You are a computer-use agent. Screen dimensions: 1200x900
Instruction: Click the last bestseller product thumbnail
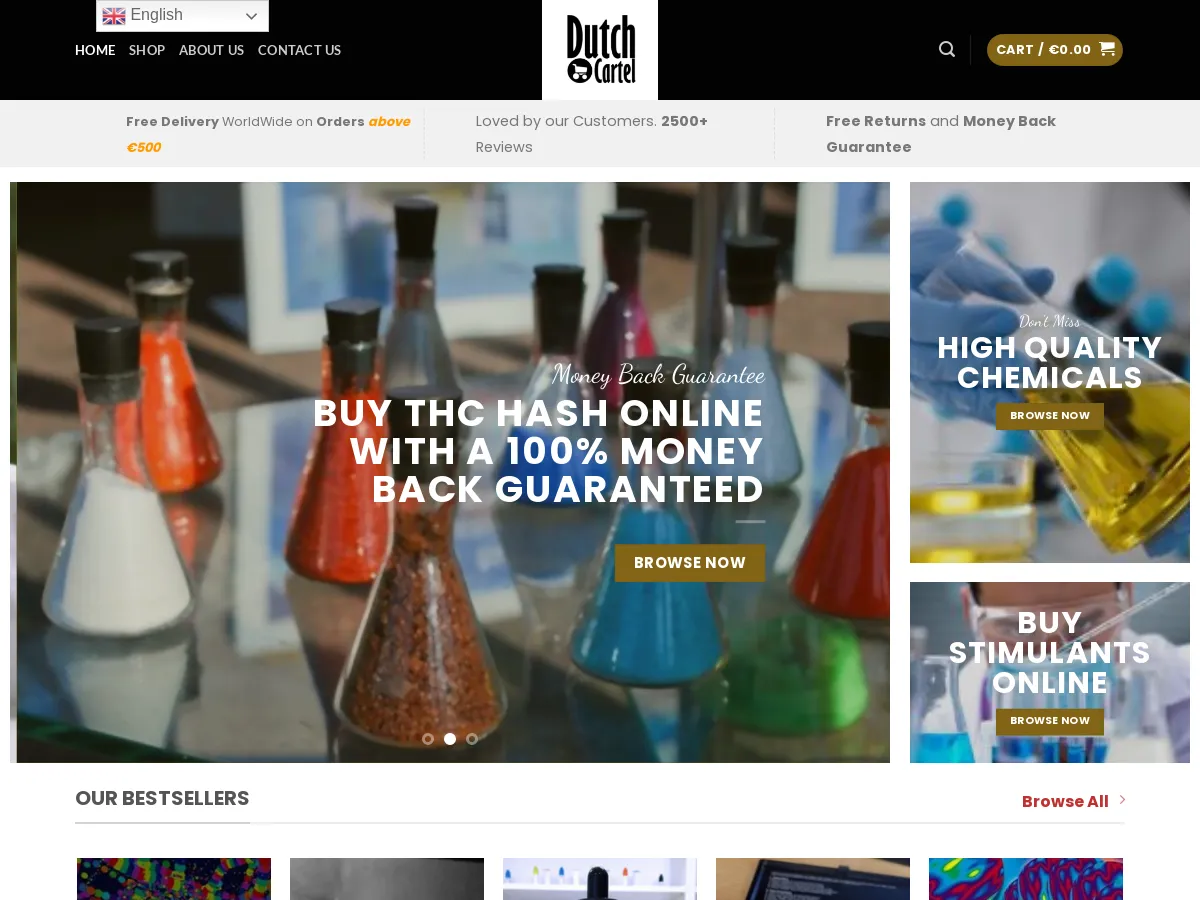tap(1026, 879)
